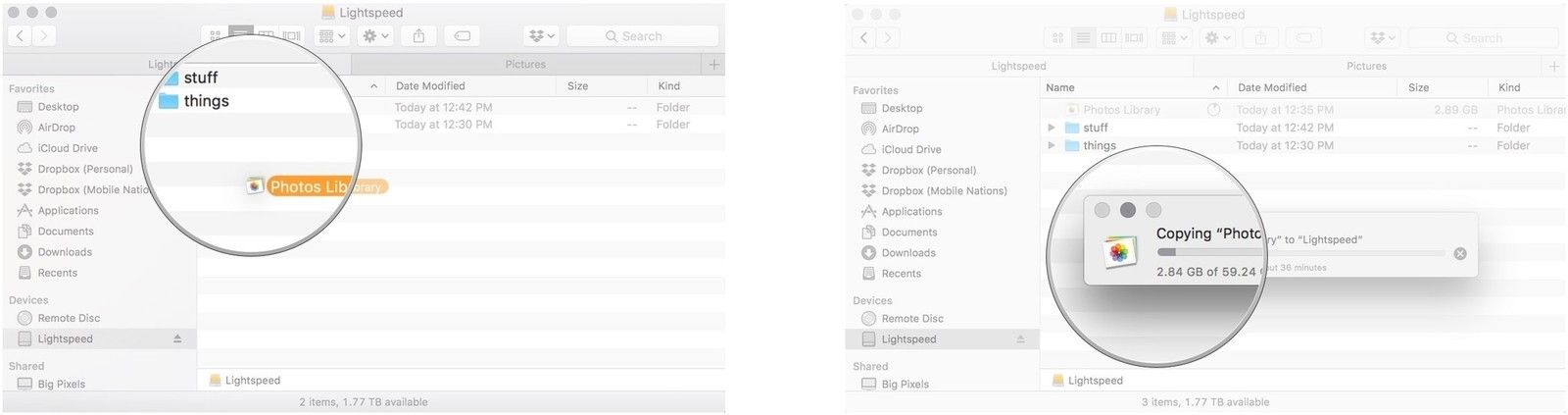Switch right window to Cover Flow view
1568x415 pixels.
pyautogui.click(x=1134, y=38)
